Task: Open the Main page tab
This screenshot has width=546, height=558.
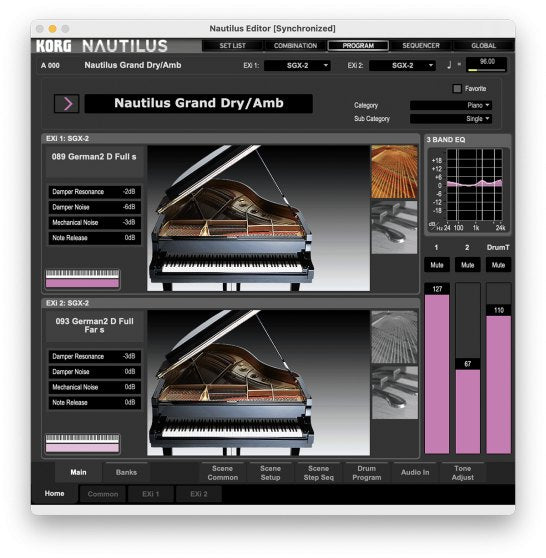Action: click(x=78, y=472)
